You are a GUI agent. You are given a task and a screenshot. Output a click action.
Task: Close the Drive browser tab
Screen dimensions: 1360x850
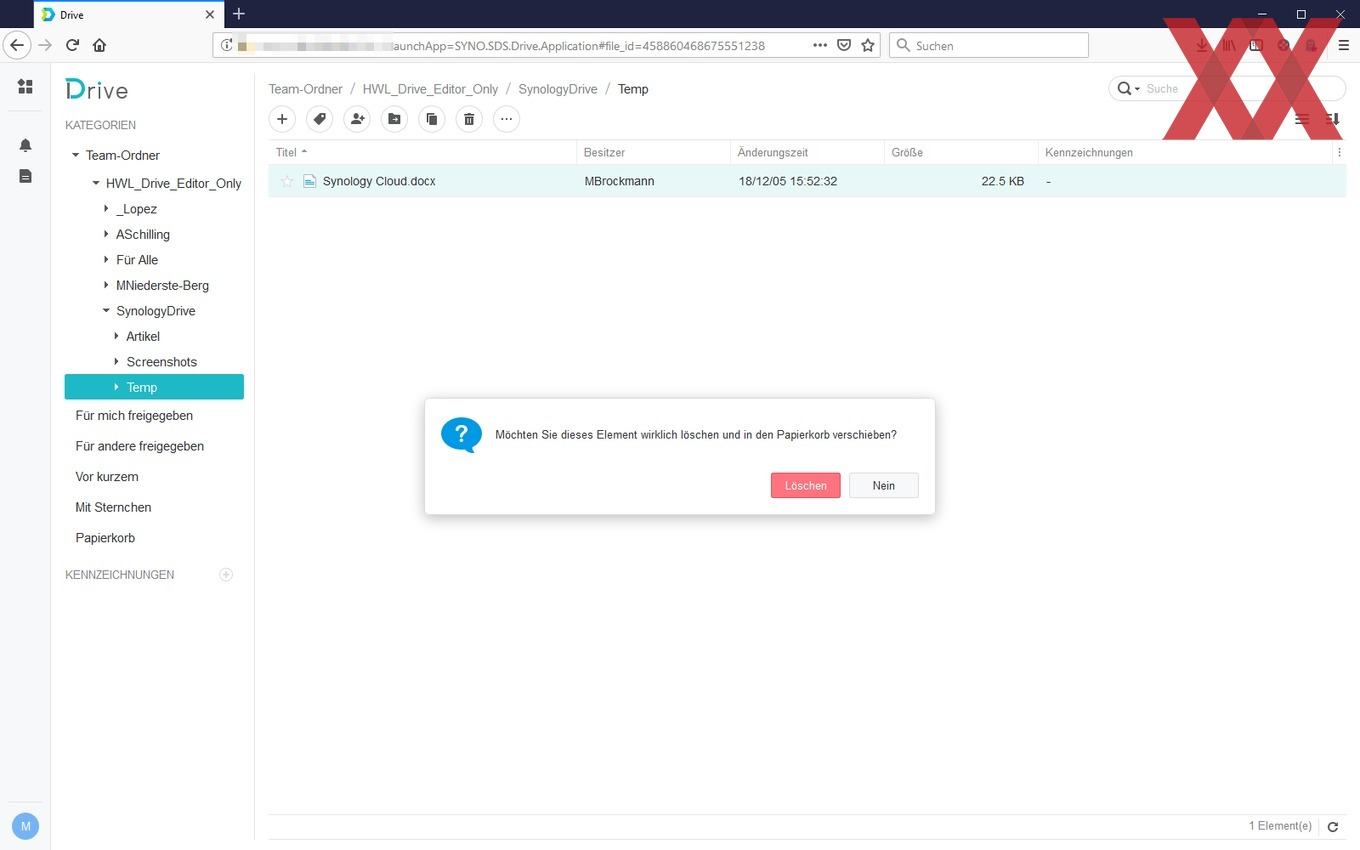coord(210,15)
